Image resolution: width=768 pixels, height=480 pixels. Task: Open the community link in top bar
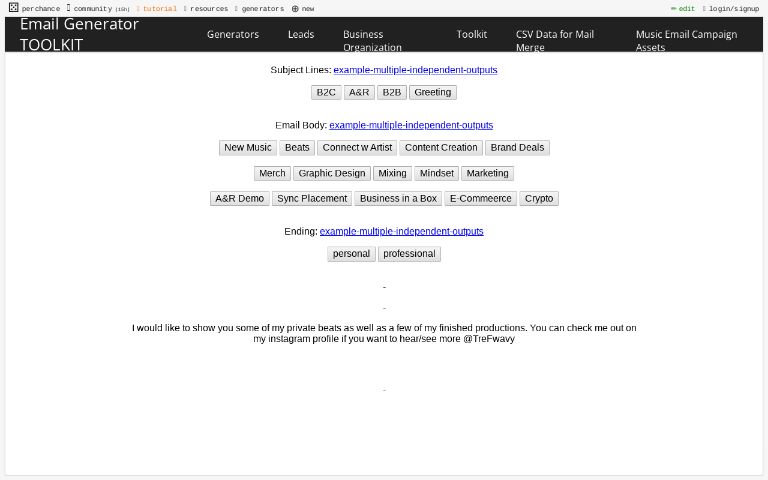pyautogui.click(x=92, y=8)
